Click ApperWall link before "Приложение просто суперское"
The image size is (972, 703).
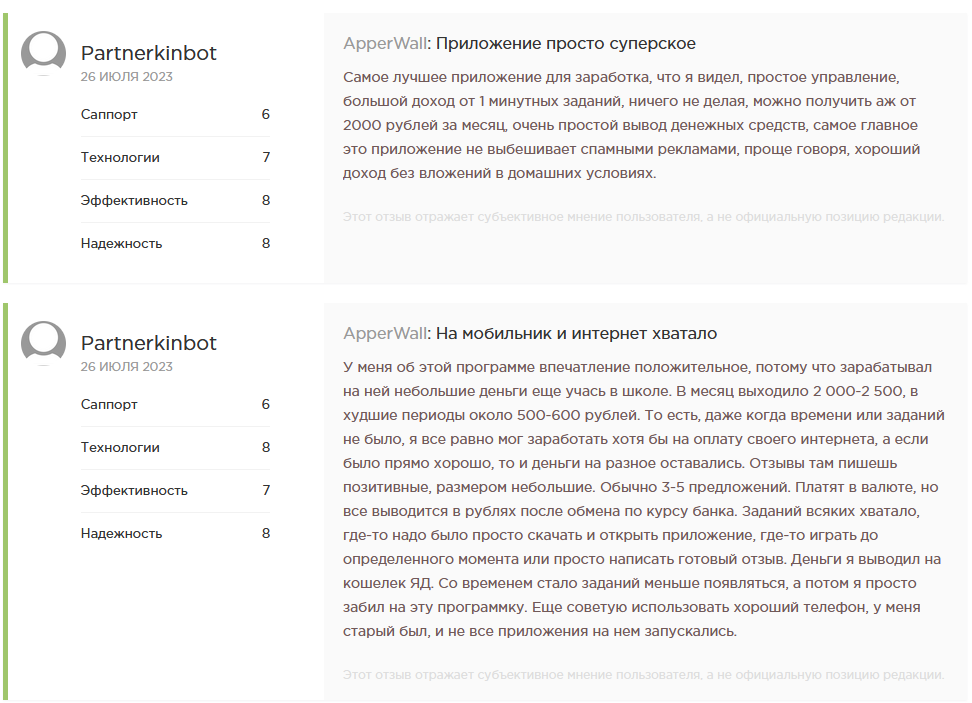385,44
